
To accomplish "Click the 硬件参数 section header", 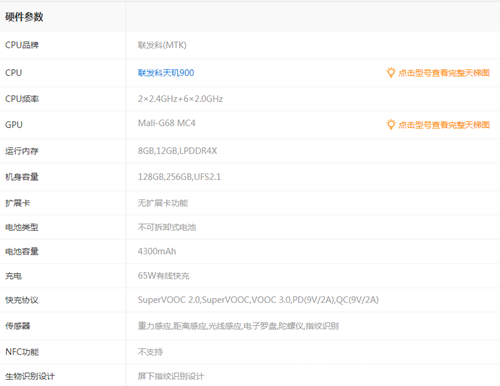I will [24, 17].
